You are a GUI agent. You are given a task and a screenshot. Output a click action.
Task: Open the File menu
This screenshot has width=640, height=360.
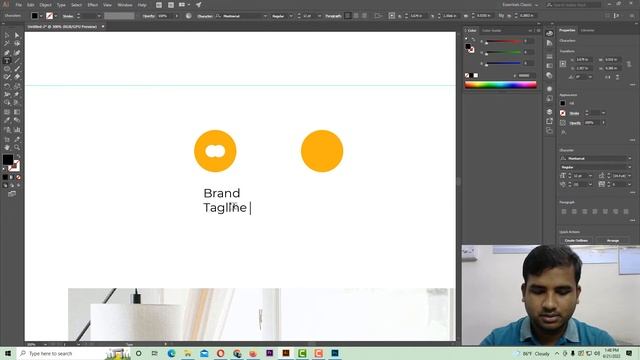tap(18, 5)
